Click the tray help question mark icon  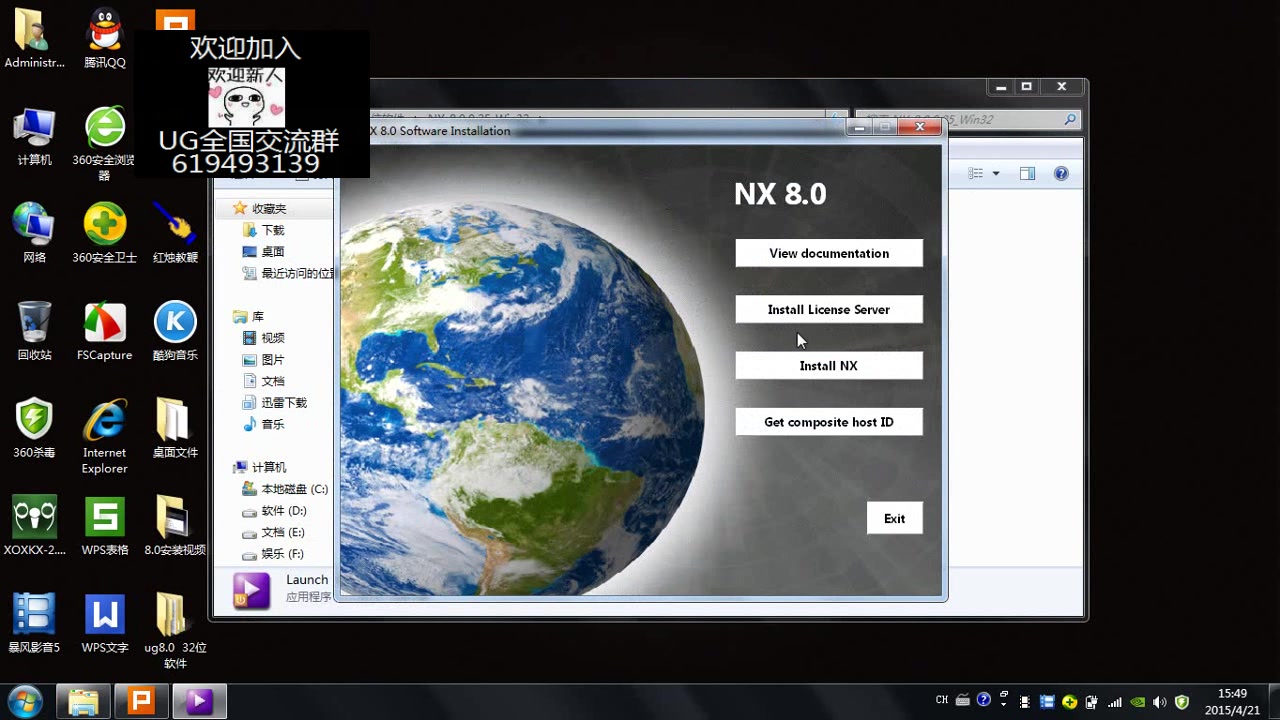pos(983,700)
